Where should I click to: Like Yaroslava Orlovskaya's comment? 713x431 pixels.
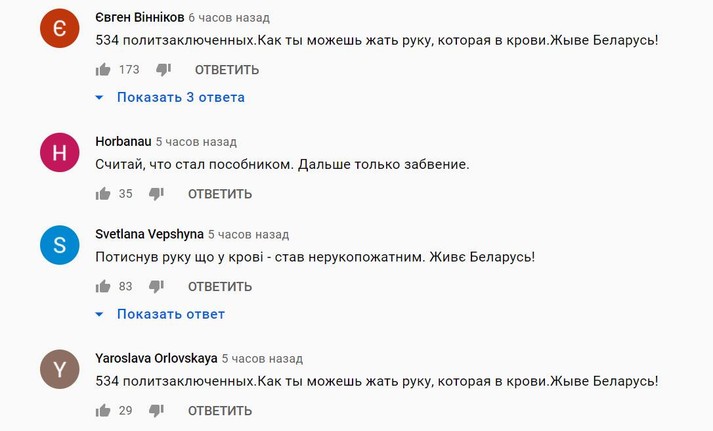pyautogui.click(x=103, y=411)
